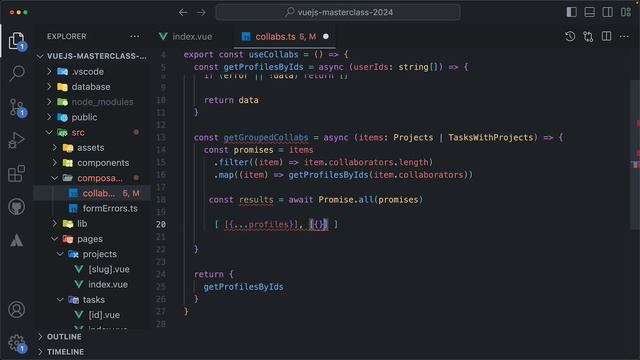Screen dimensions: 640x360
Task: Open the triangle-logo extension in activity bar
Action: 16,241
